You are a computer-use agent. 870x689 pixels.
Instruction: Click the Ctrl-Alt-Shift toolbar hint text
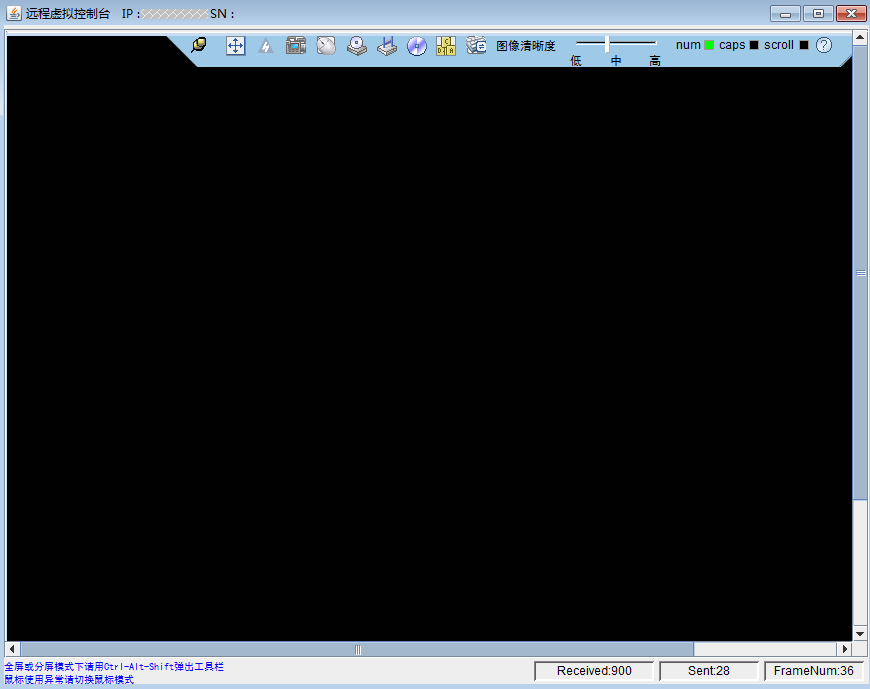(114, 666)
